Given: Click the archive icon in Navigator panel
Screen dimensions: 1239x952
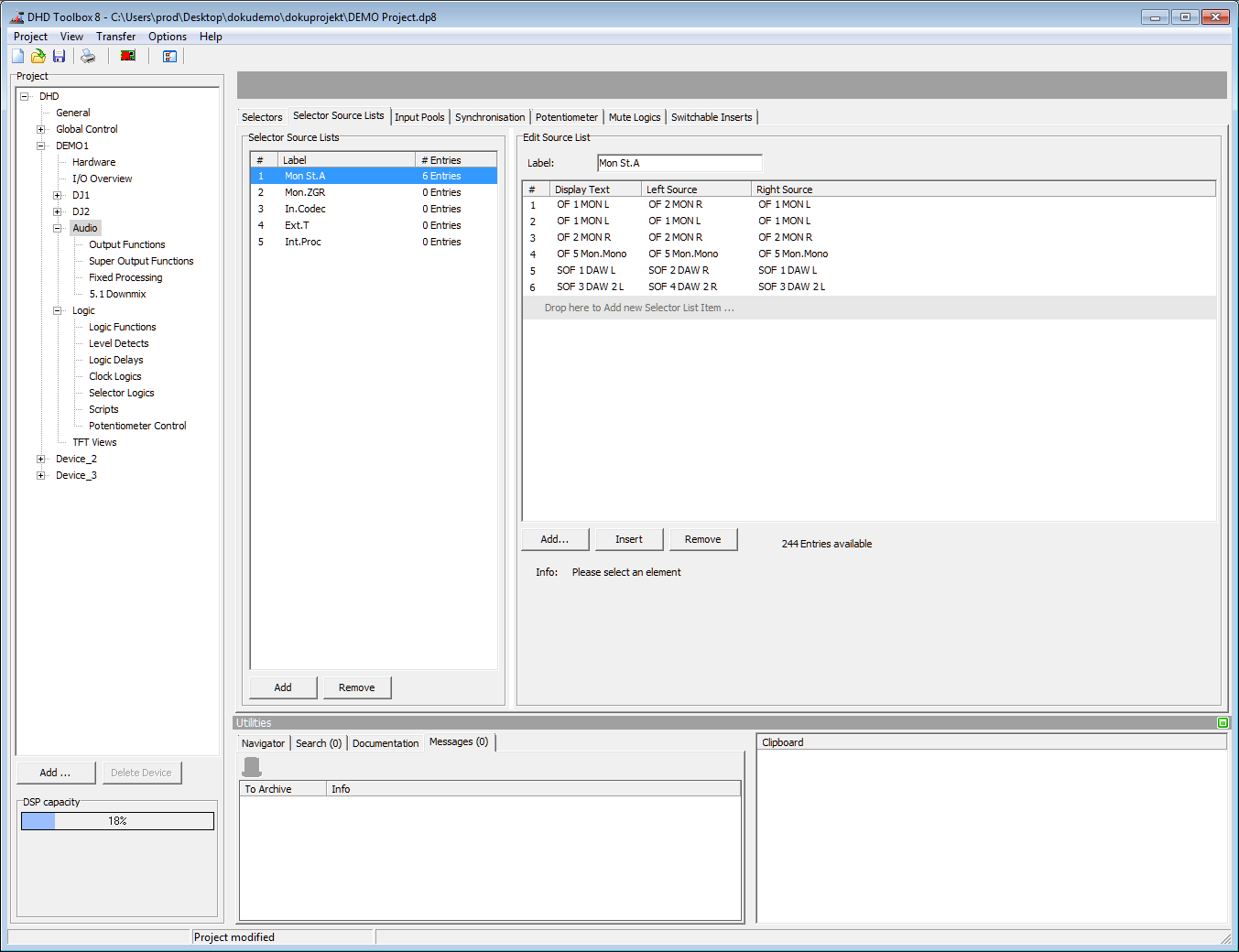Looking at the screenshot, I should click(252, 766).
